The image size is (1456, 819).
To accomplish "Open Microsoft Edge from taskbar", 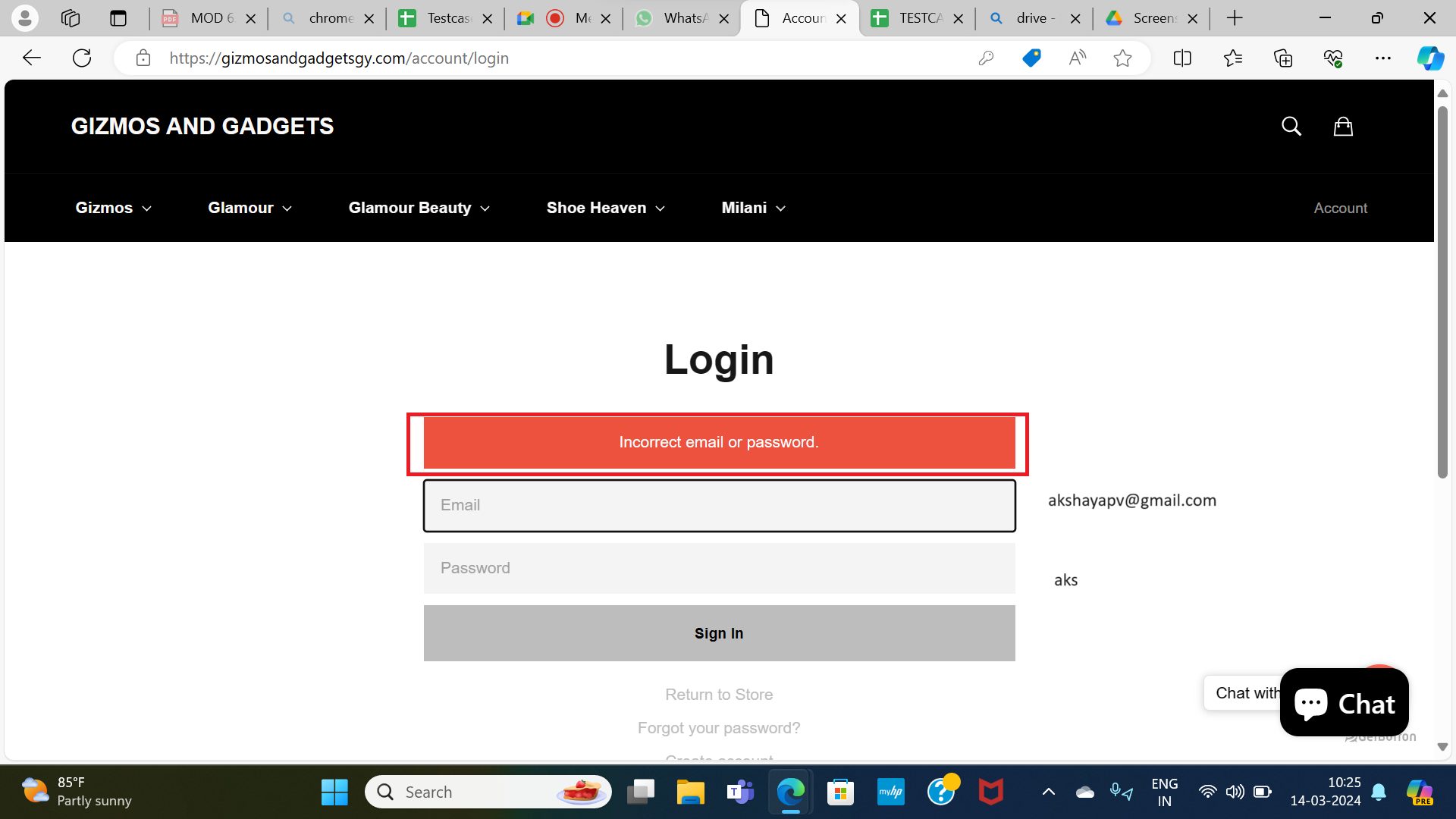I will [790, 792].
